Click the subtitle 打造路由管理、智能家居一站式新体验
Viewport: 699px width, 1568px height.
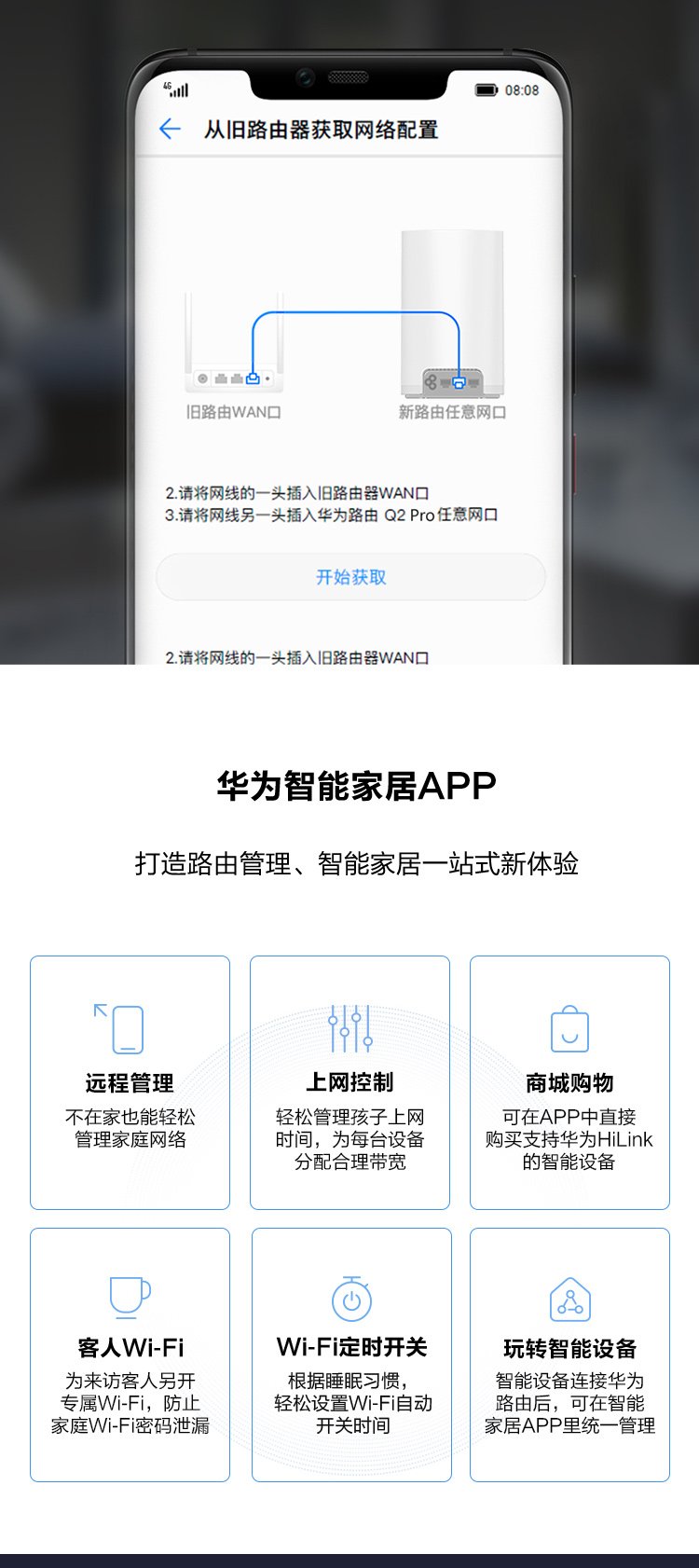point(356,863)
